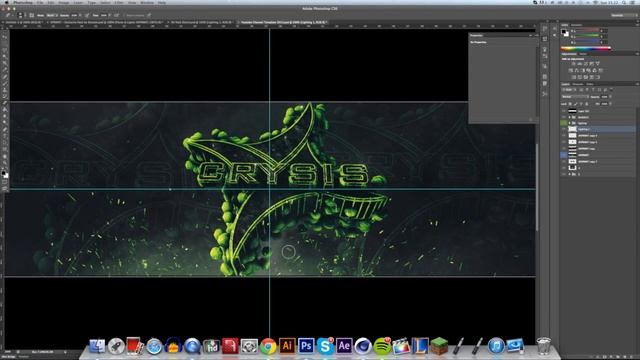Open the Window menu
The image size is (640, 360).
pos(147,2)
